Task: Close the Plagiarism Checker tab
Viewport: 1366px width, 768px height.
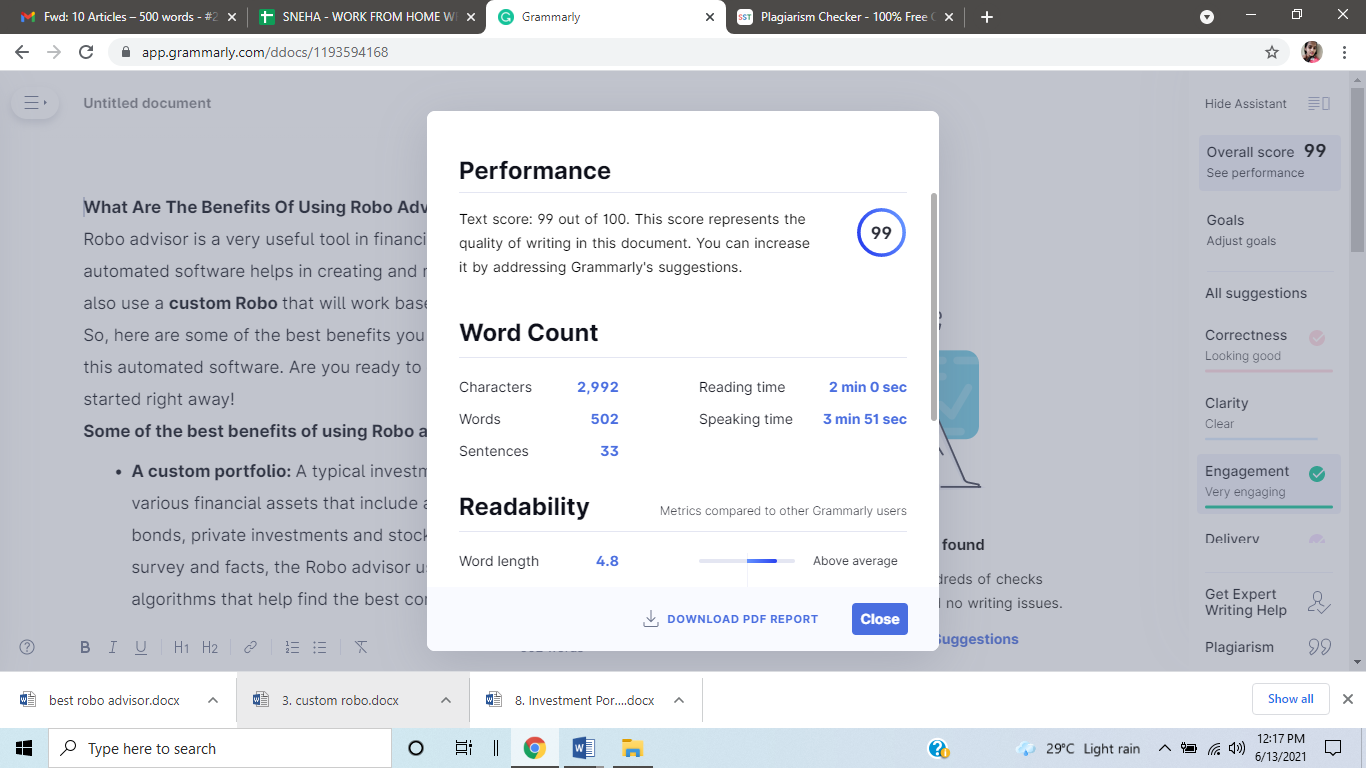Action: click(948, 17)
